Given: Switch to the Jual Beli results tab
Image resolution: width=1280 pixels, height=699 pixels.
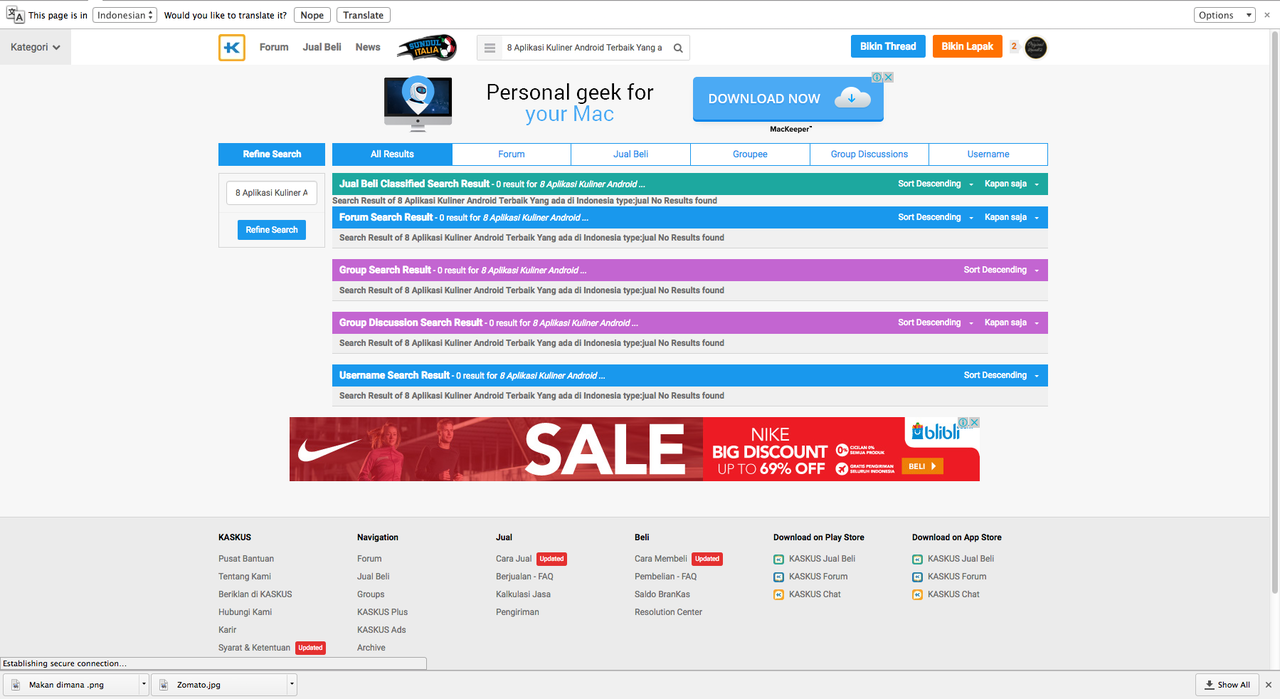Looking at the screenshot, I should coord(631,154).
